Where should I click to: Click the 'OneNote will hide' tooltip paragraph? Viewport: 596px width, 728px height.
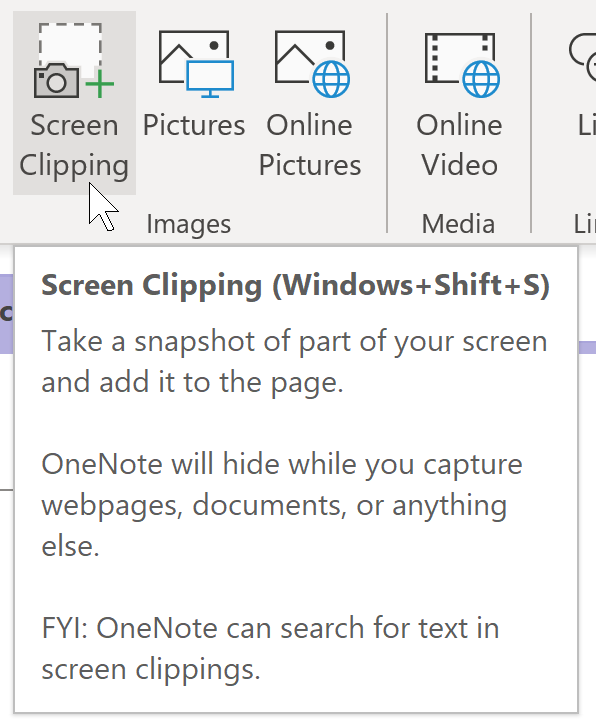click(282, 505)
